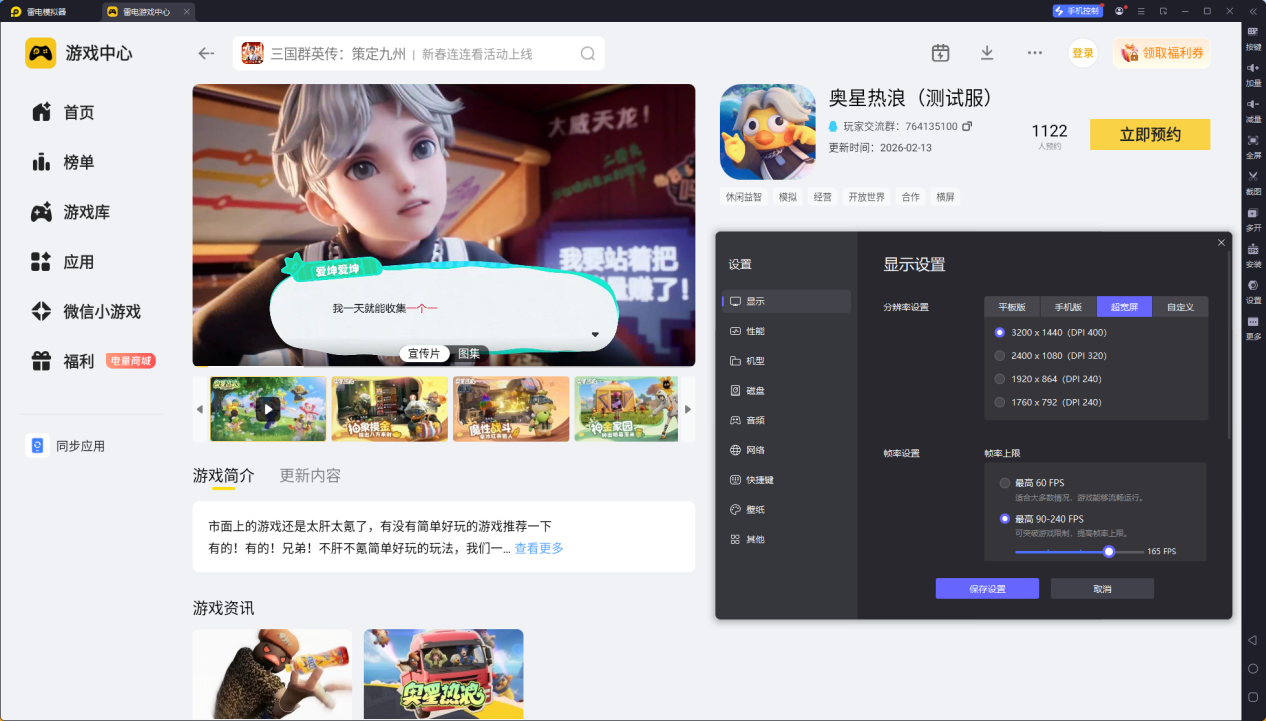Open 游戏库 game library in navigation
Screen dimensions: 1266x721
pyautogui.click(x=71, y=212)
